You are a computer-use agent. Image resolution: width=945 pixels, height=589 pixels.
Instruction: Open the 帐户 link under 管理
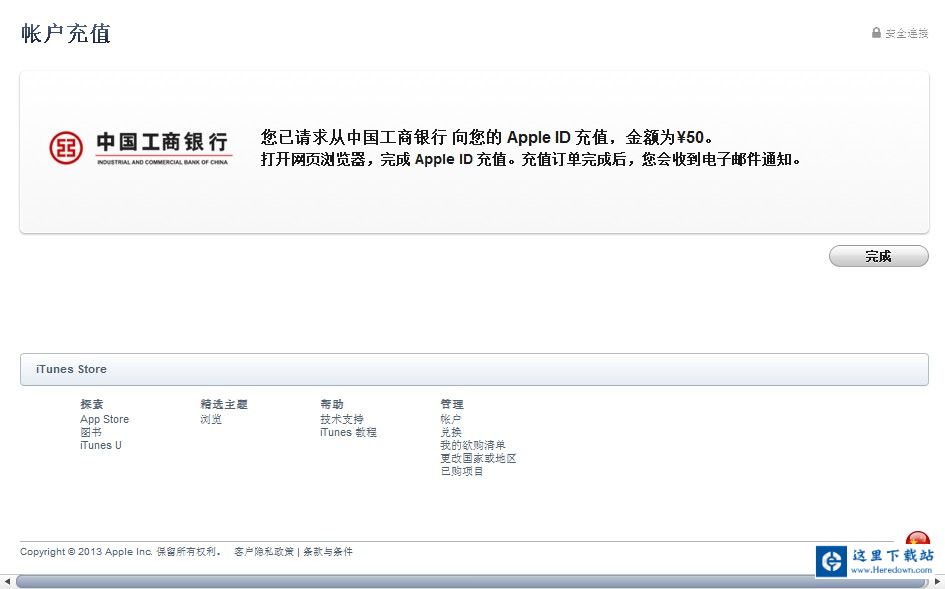451,419
